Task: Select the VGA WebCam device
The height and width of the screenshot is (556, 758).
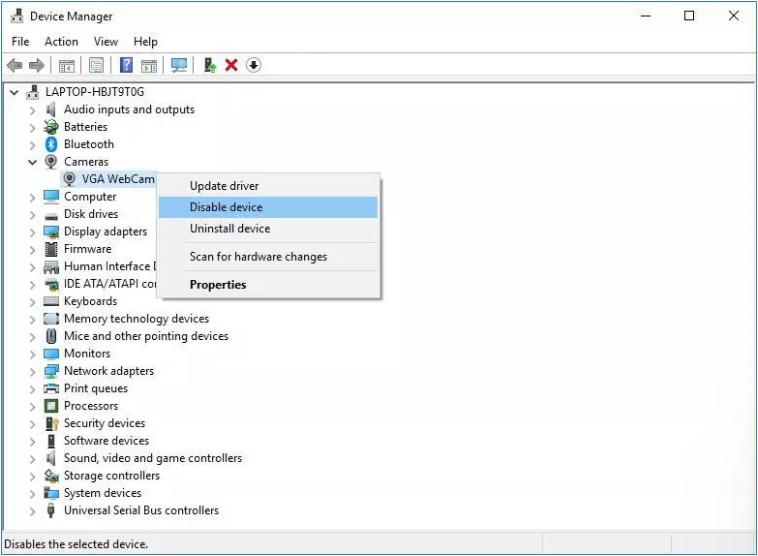Action: [x=118, y=179]
